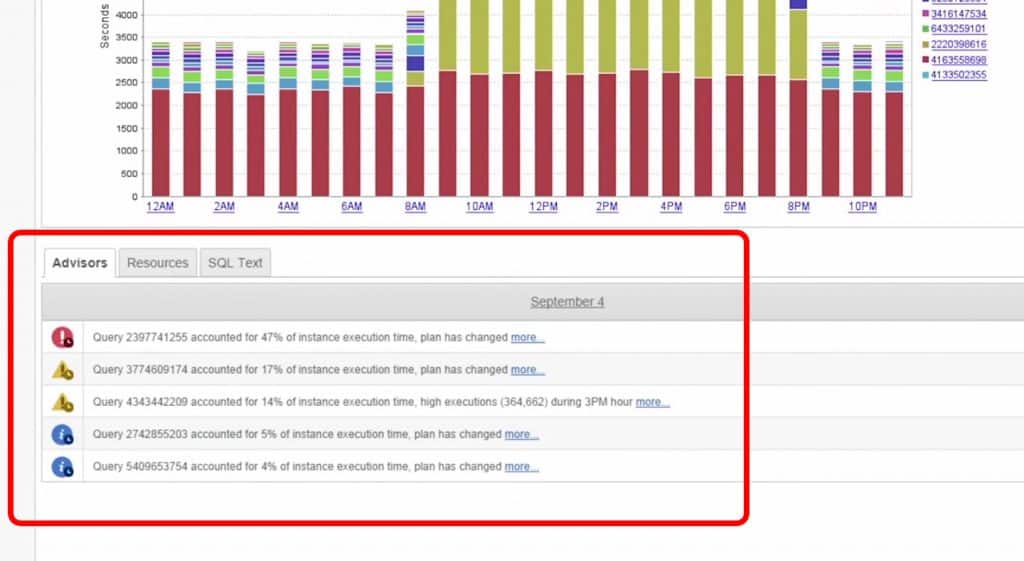The width and height of the screenshot is (1024, 561).
Task: Click the 12PM hour label below chart
Action: 543,206
